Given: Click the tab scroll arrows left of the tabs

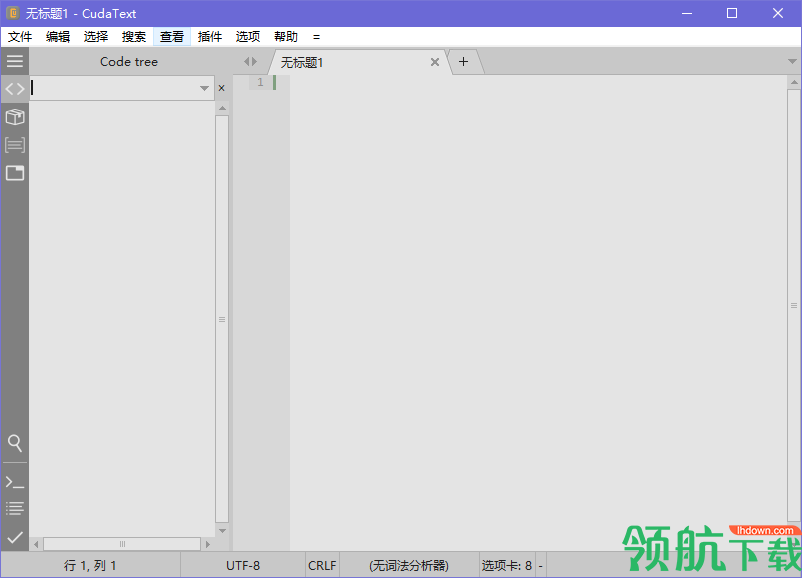Looking at the screenshot, I should (x=250, y=61).
